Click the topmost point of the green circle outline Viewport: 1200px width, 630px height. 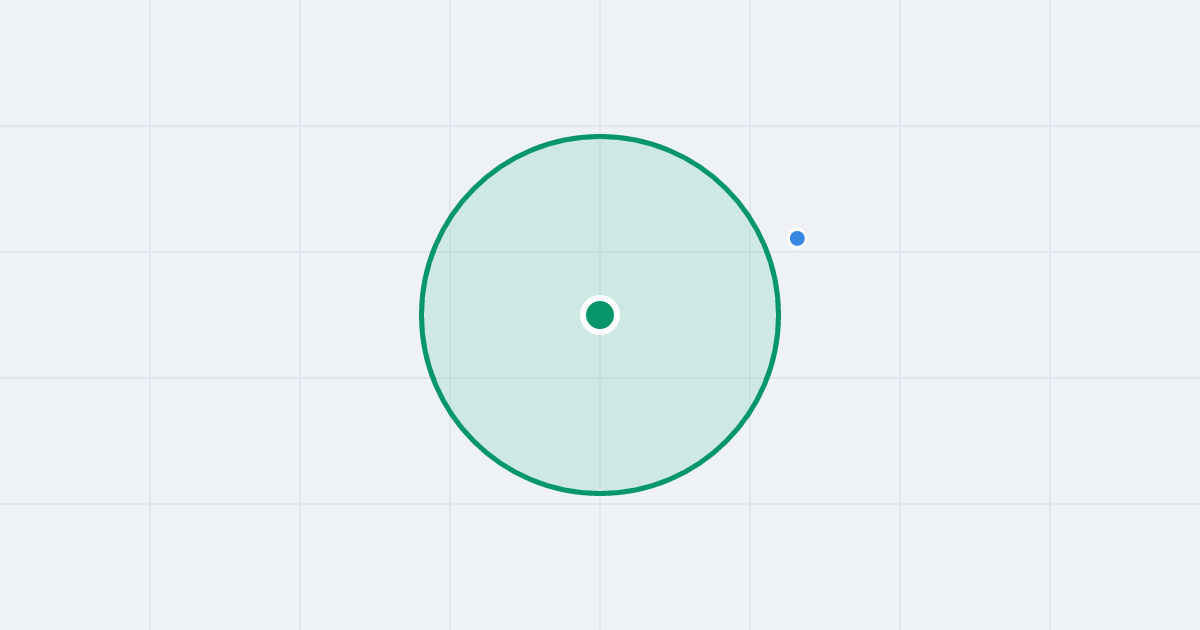pyautogui.click(x=600, y=136)
